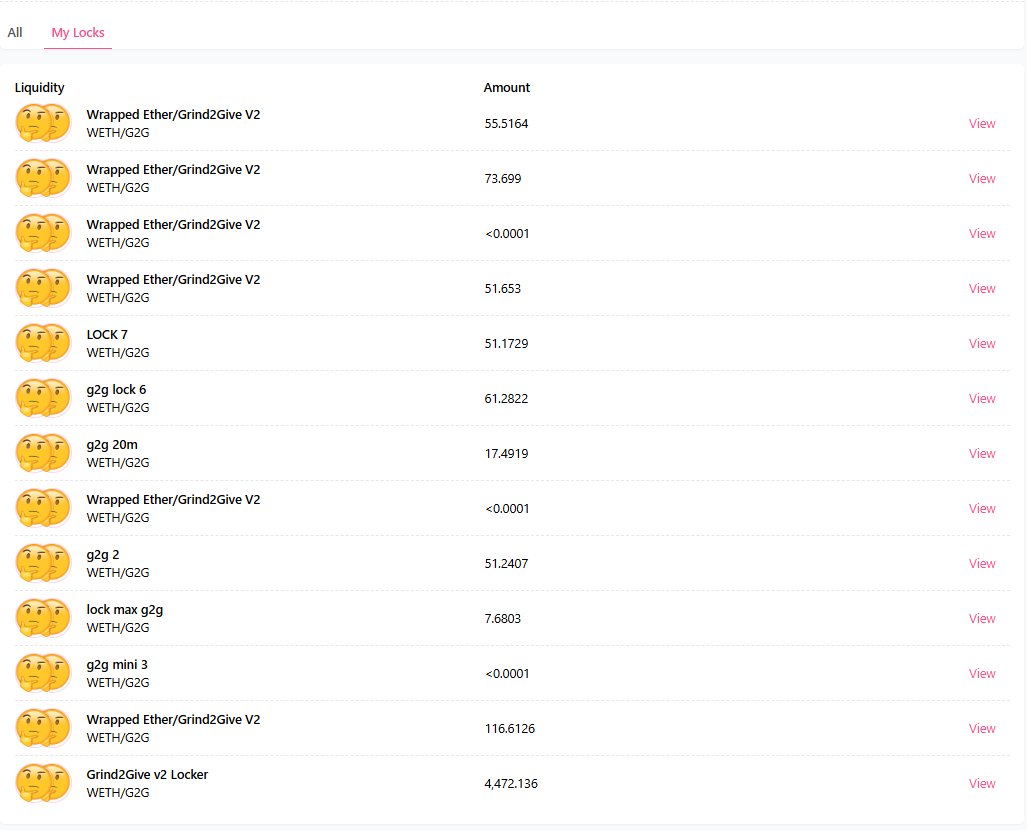Click the amount 7.6803
Screen dimensions: 1027x831
tap(503, 618)
